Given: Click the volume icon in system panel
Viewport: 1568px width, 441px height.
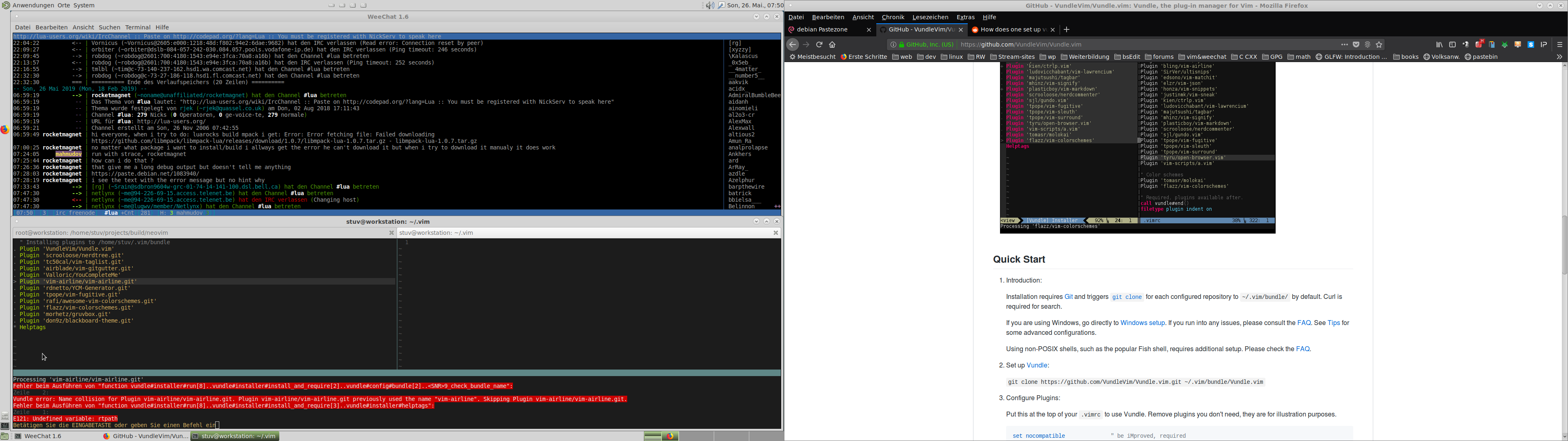Looking at the screenshot, I should point(710,5).
